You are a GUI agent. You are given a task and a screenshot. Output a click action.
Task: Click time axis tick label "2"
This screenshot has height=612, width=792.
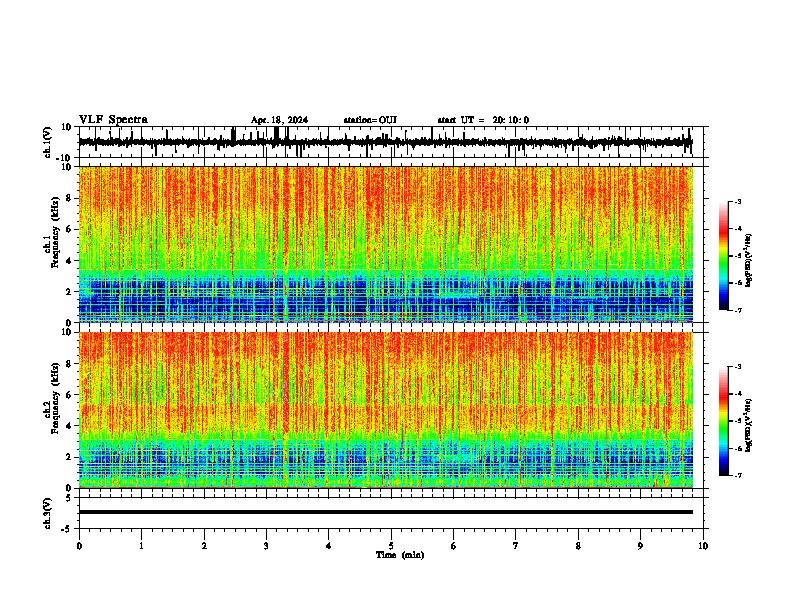pos(204,546)
